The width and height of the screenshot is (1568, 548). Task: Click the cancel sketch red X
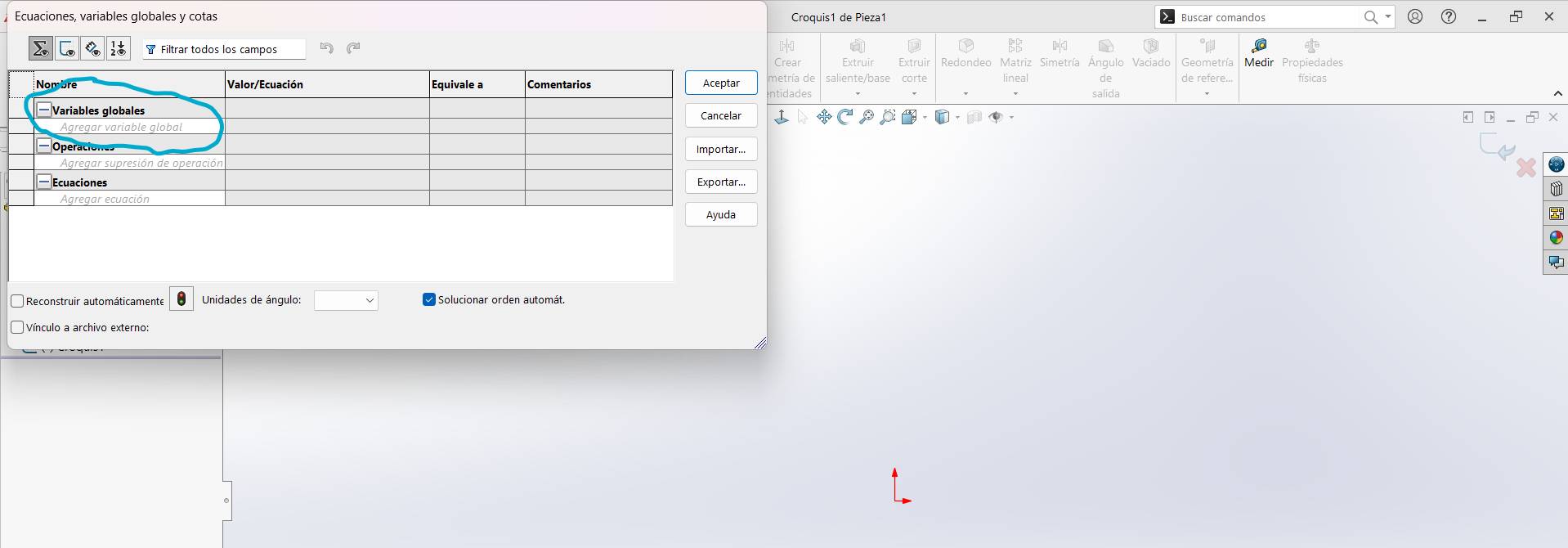point(1525,168)
